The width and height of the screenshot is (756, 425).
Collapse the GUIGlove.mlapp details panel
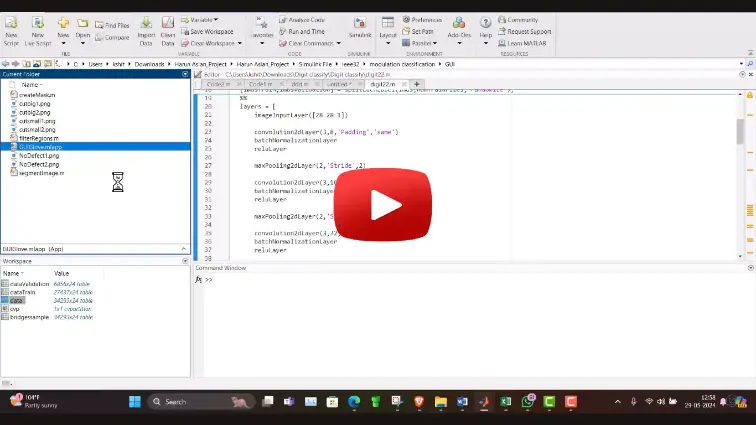[184, 248]
